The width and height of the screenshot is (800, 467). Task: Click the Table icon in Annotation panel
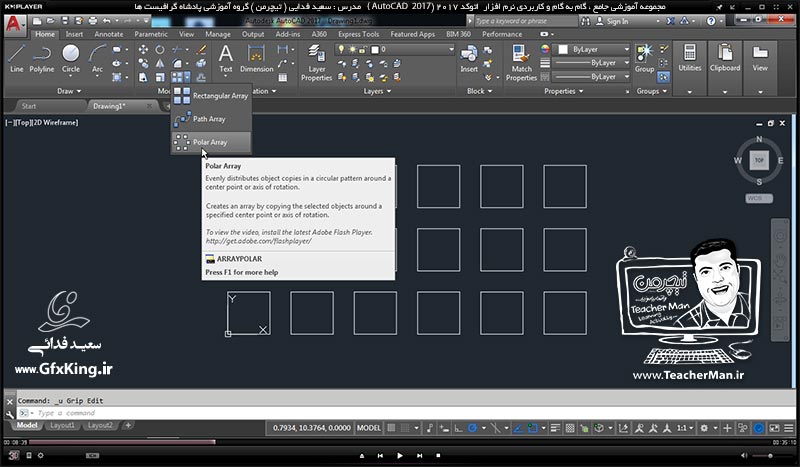[283, 78]
